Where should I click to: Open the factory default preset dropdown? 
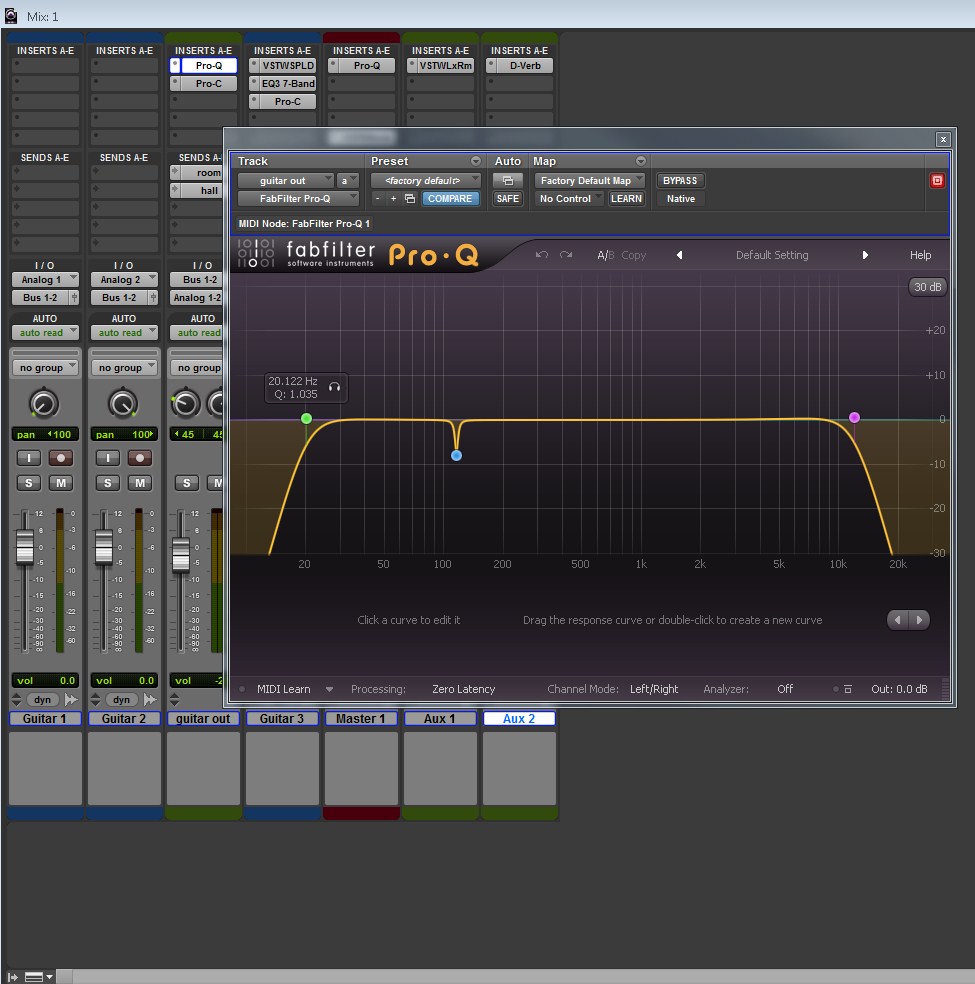(425, 181)
